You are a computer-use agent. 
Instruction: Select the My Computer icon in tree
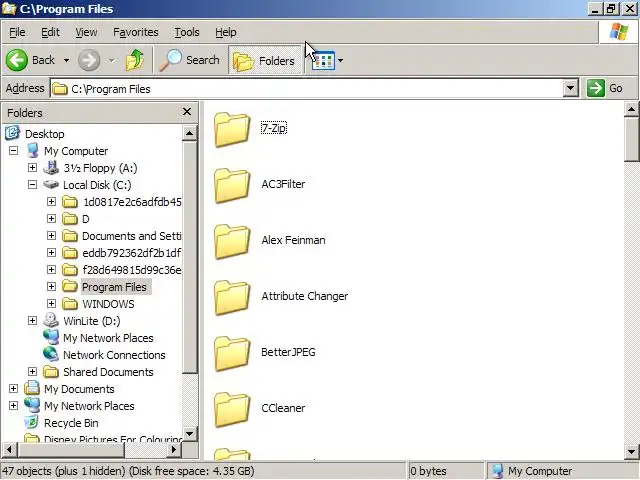32,151
